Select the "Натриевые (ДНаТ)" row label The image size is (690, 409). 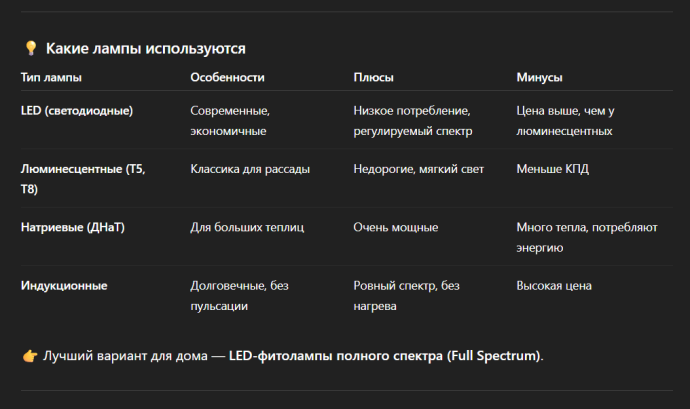(75, 227)
